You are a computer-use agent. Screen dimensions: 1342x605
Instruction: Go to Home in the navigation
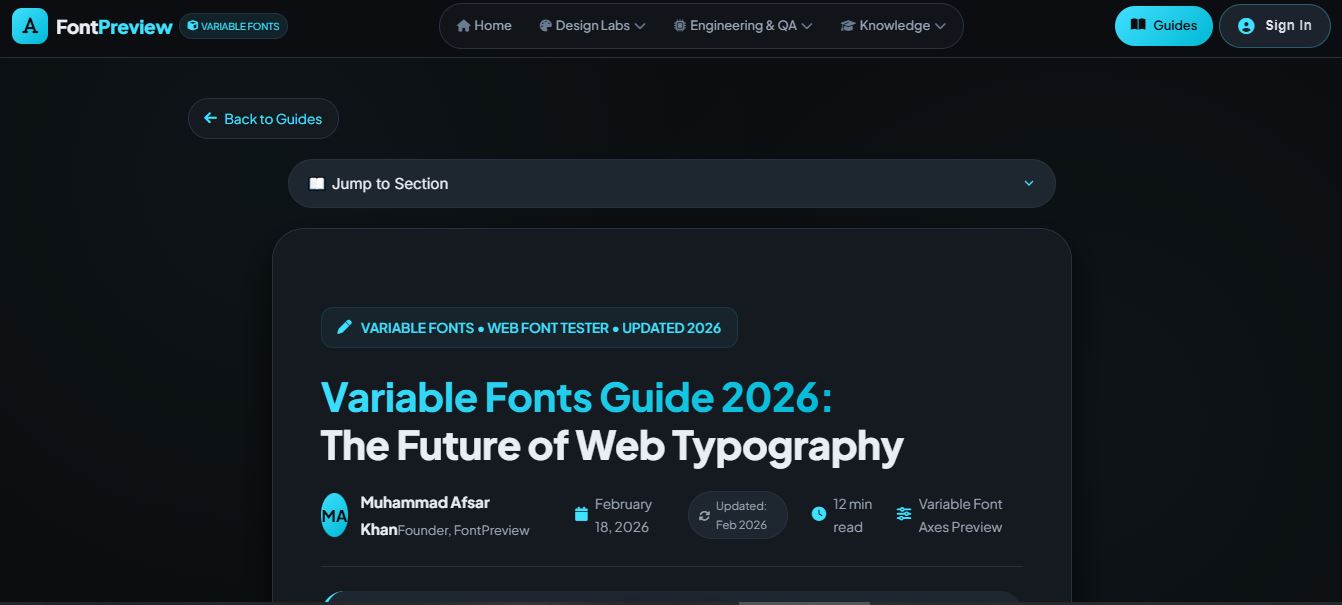(484, 26)
